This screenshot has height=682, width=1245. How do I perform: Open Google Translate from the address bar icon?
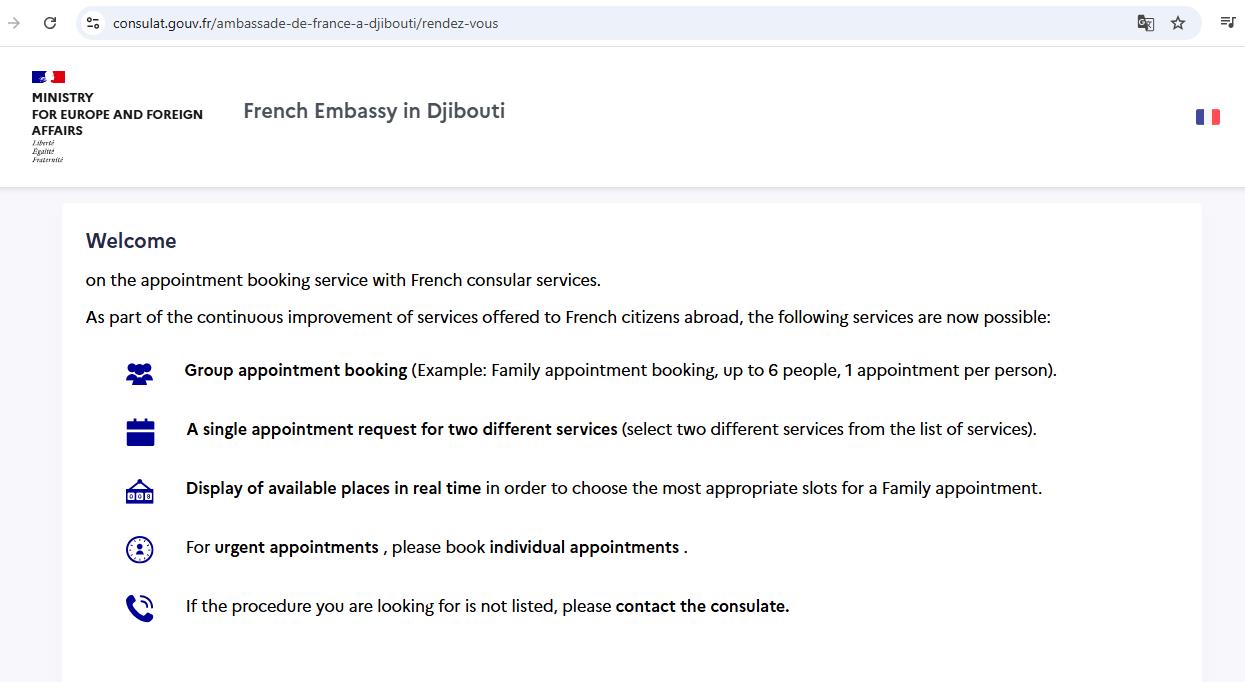[1144, 22]
